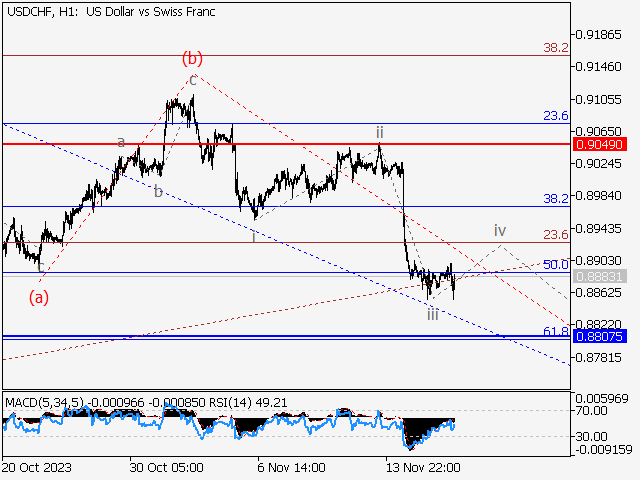The height and width of the screenshot is (480, 640).
Task: Click the 30 Oct 05:00 time label
Action: click(x=167, y=467)
